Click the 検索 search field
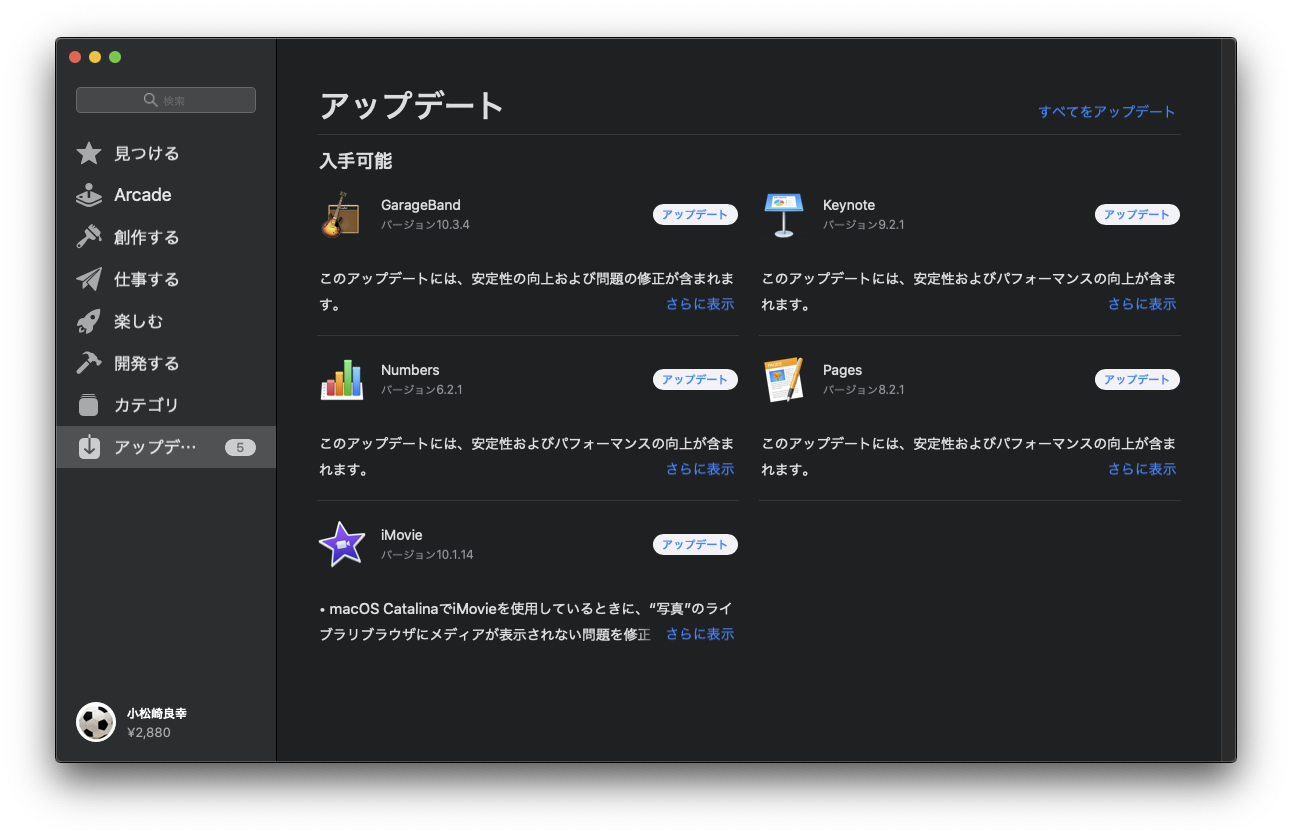 pos(166,100)
